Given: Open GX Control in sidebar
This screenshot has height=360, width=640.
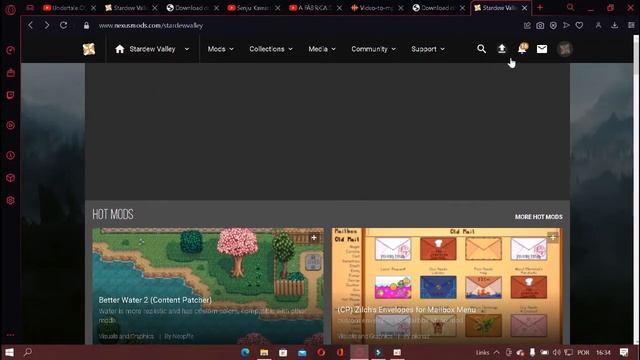Looking at the screenshot, I should 11,50.
